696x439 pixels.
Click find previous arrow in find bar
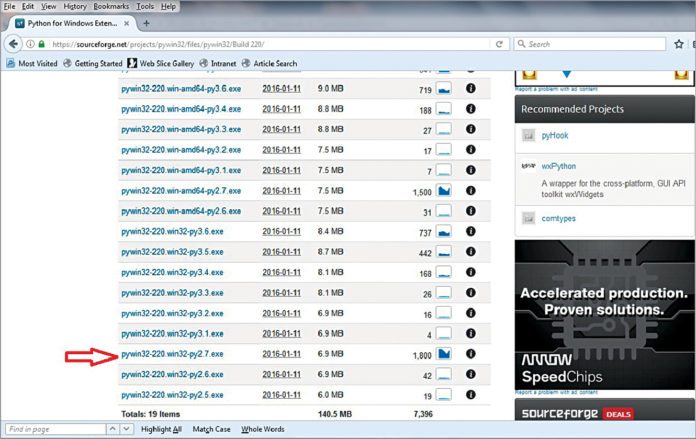[111, 429]
